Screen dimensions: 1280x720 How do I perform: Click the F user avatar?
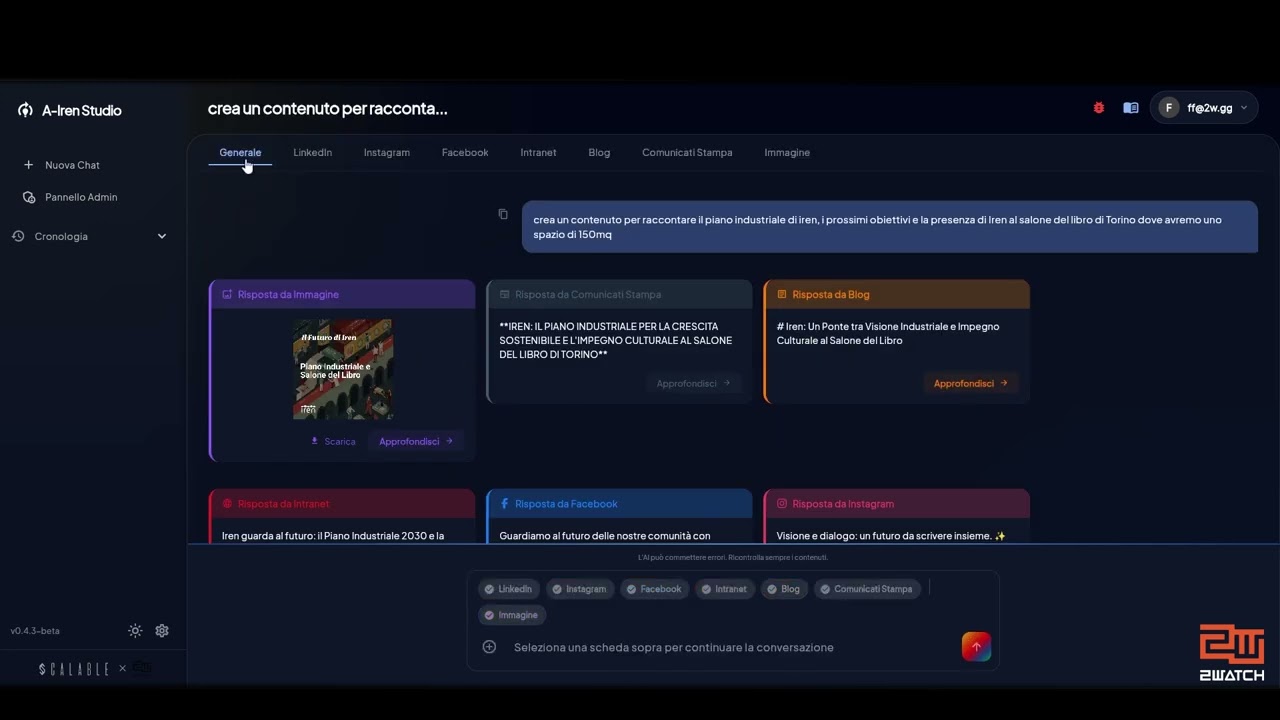click(1169, 108)
